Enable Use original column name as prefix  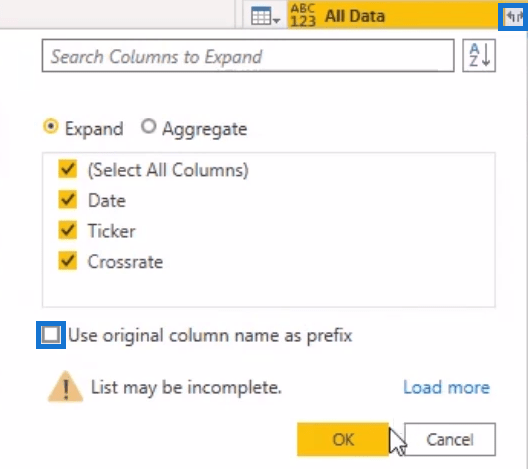51,335
